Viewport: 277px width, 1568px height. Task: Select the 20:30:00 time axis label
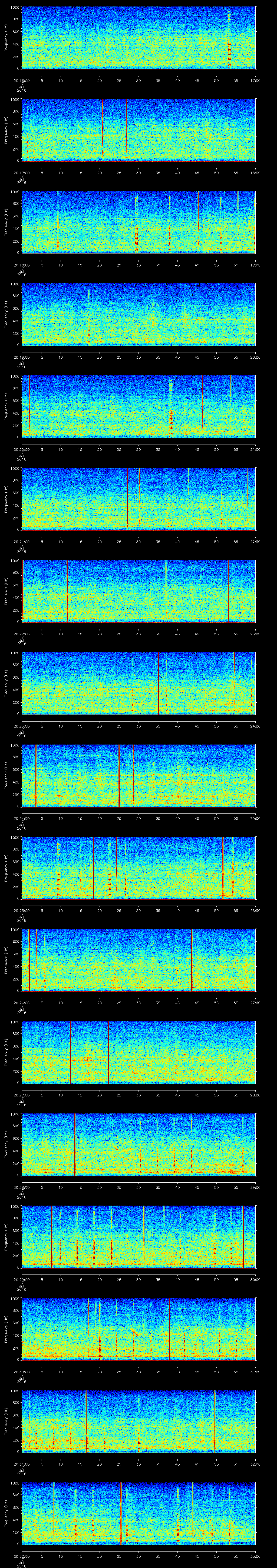[x=22, y=1371]
